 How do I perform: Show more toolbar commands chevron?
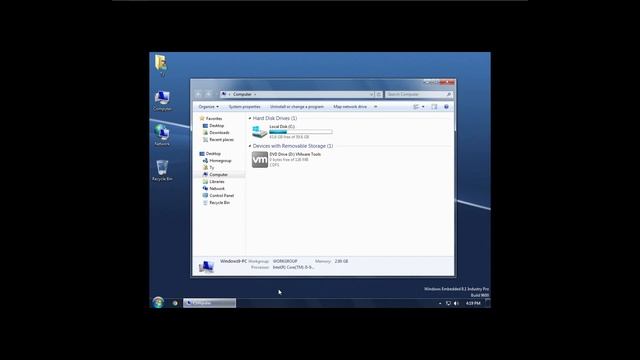click(x=376, y=107)
